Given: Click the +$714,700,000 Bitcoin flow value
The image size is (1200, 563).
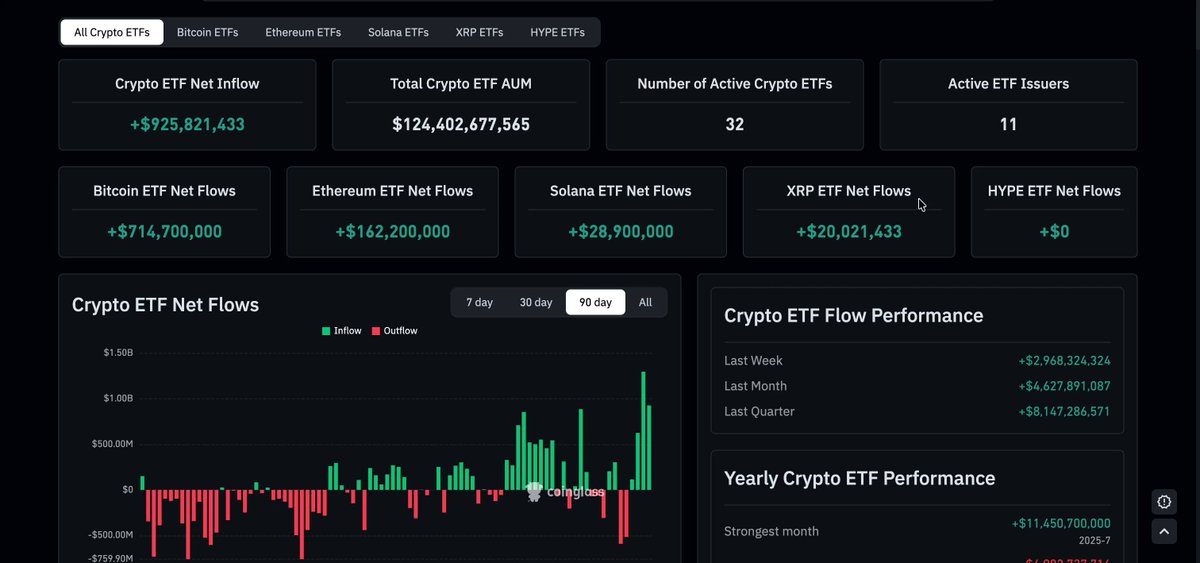Looking at the screenshot, I should (165, 232).
